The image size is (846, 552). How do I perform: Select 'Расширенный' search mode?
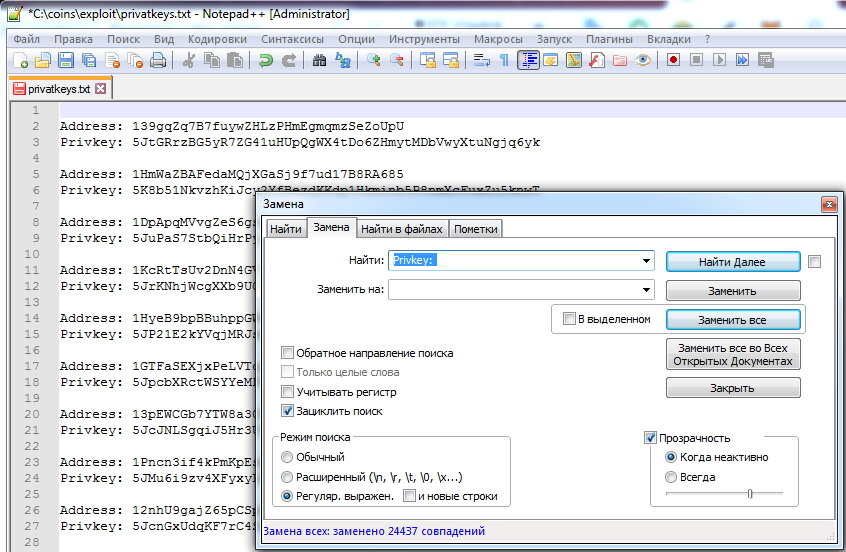coord(287,477)
